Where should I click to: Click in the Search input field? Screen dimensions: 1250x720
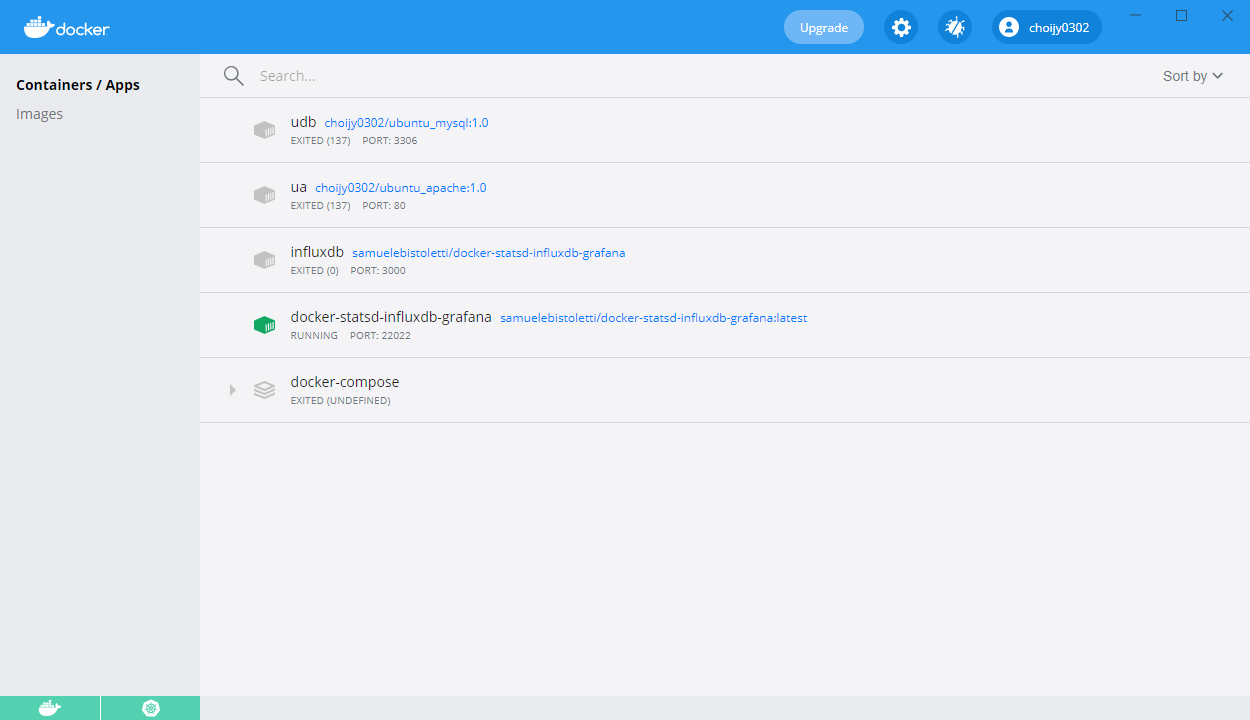pos(700,76)
